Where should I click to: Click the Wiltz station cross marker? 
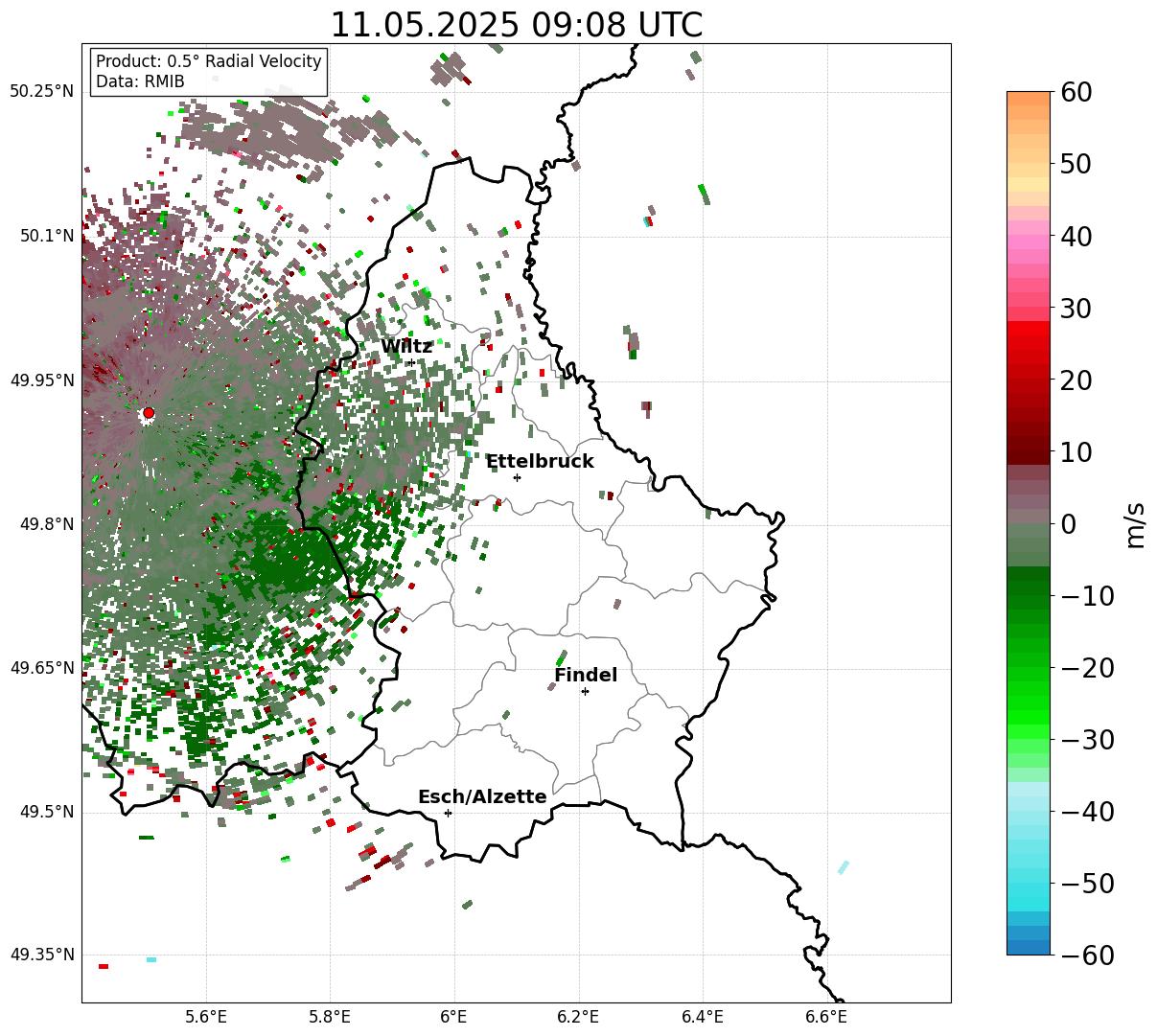pos(411,362)
